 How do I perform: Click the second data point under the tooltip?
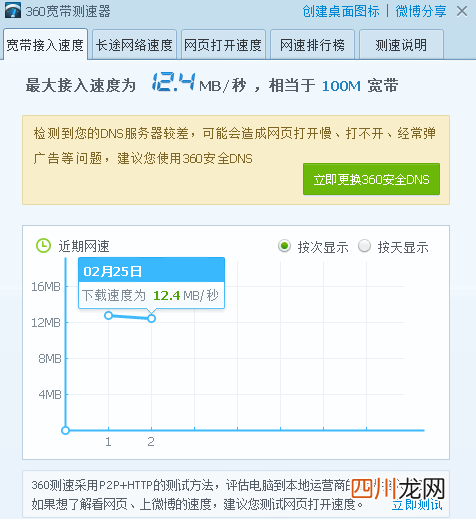[x=151, y=319]
